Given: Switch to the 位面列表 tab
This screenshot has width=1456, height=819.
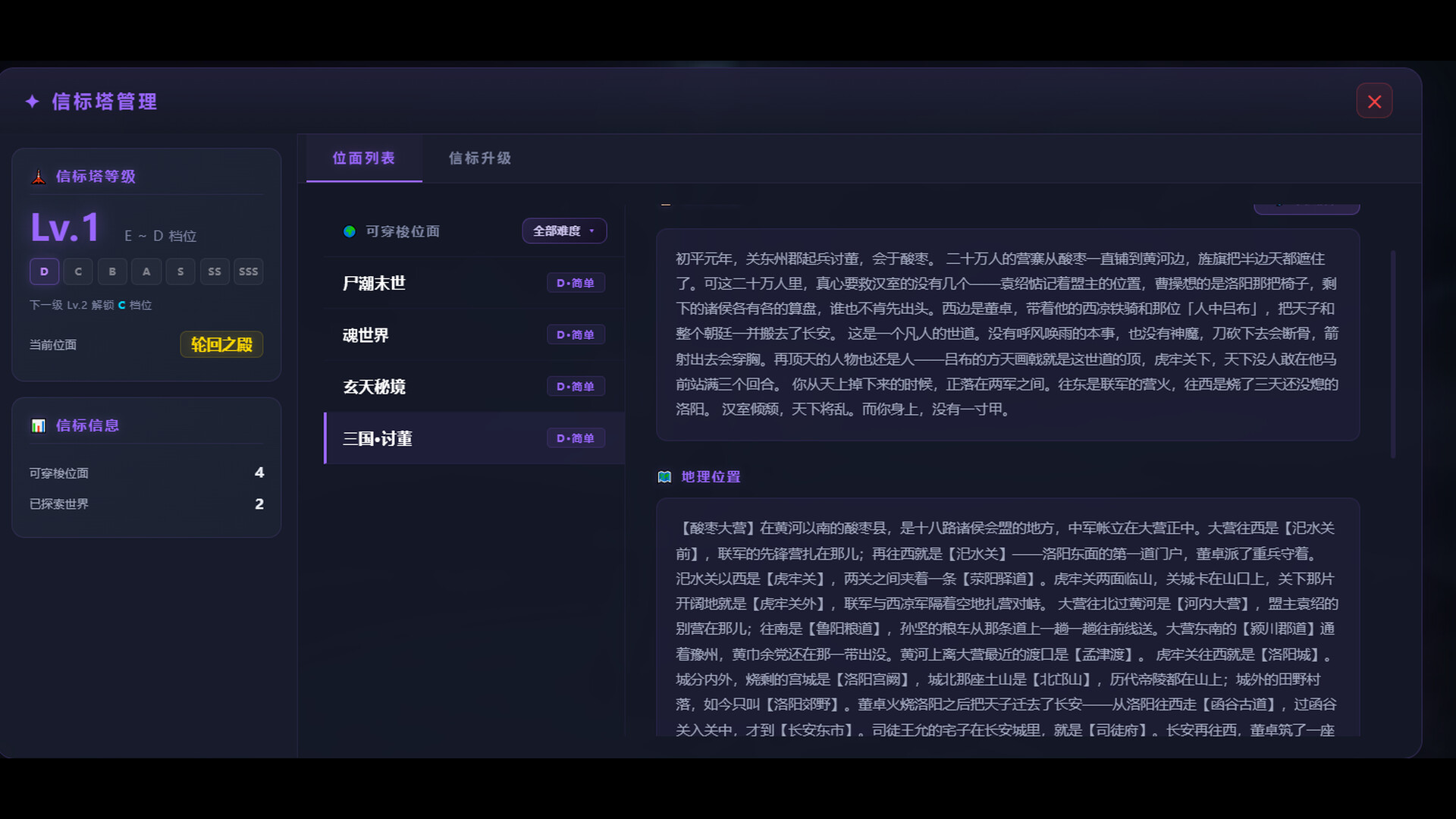Looking at the screenshot, I should 364,158.
